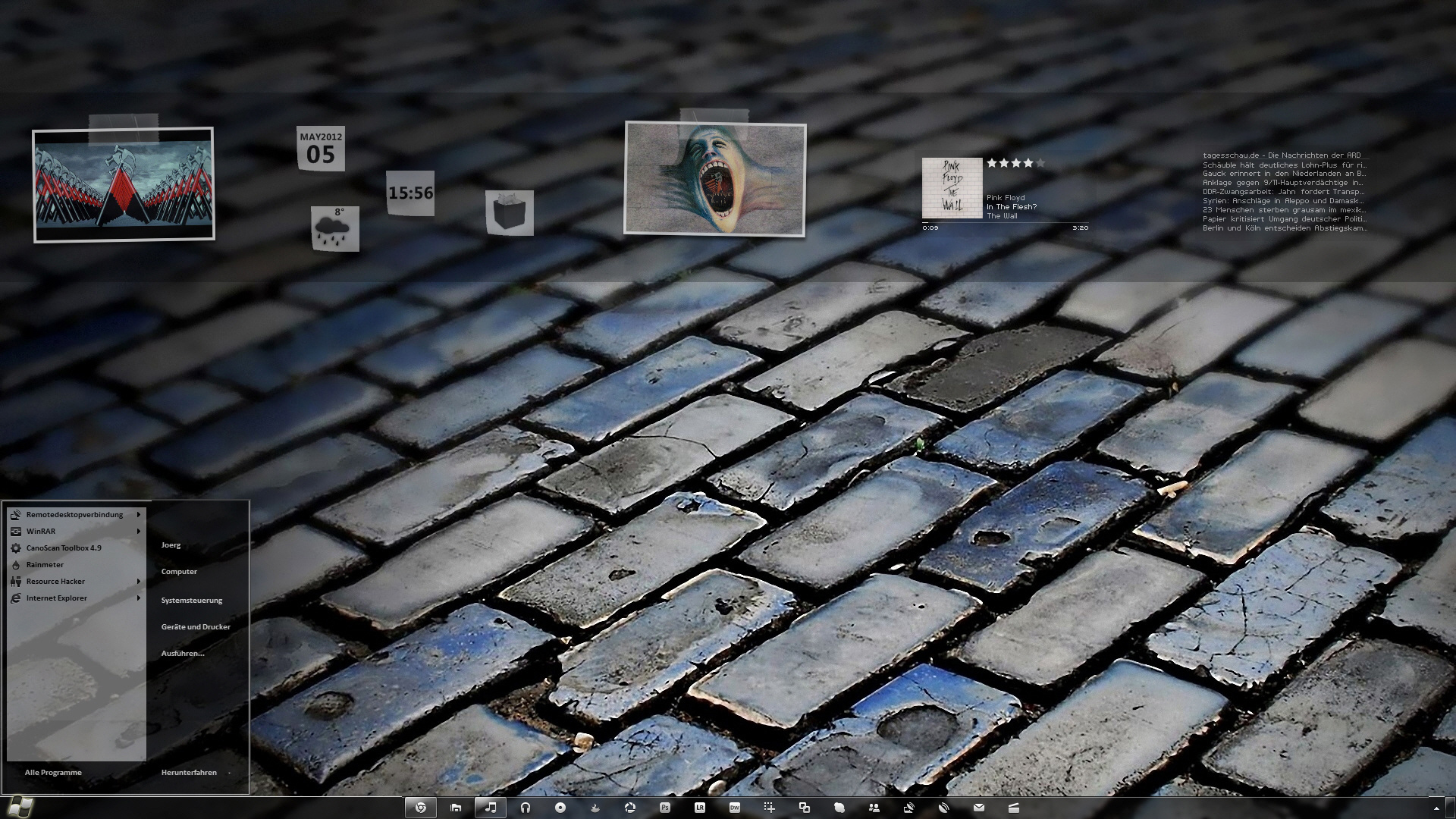Click the screaming face photo widget
The height and width of the screenshot is (819, 1456).
click(x=715, y=179)
